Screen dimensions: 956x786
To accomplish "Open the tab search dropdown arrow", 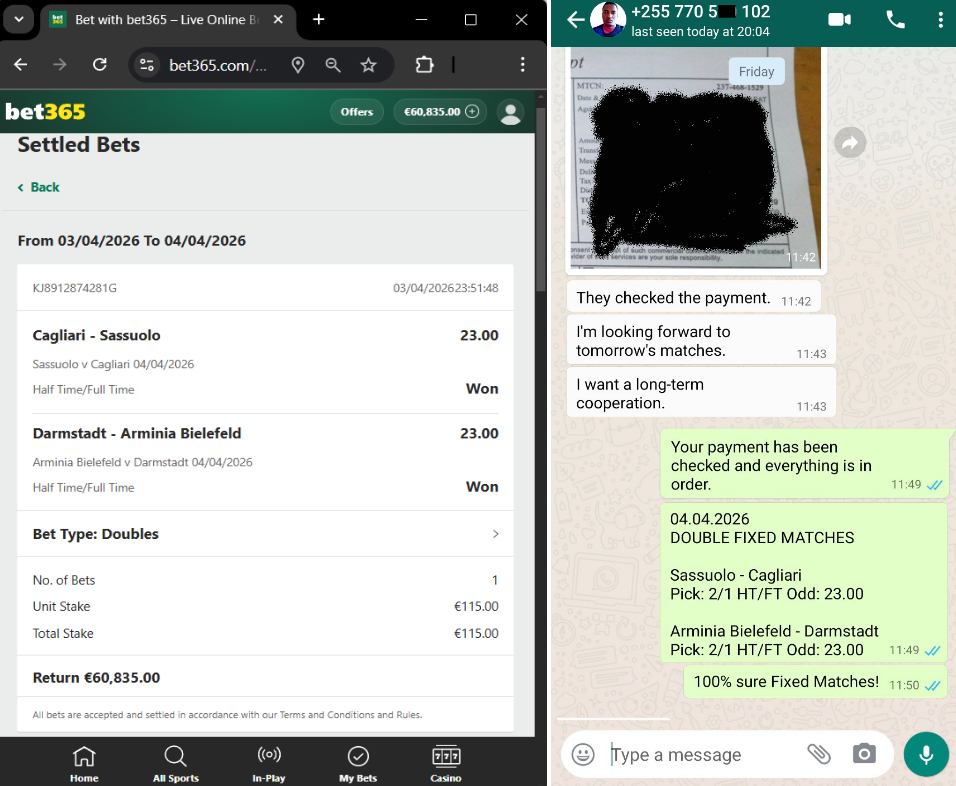I will (18, 20).
